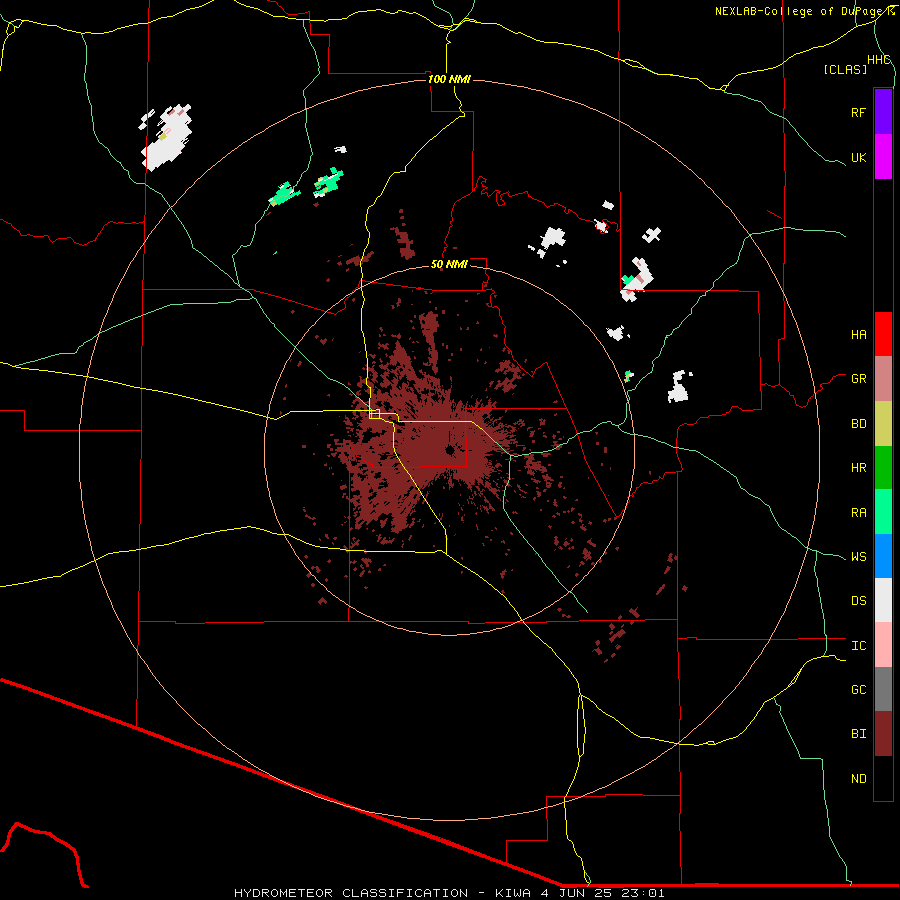Click the IC legend label
This screenshot has width=900, height=900.
858,646
